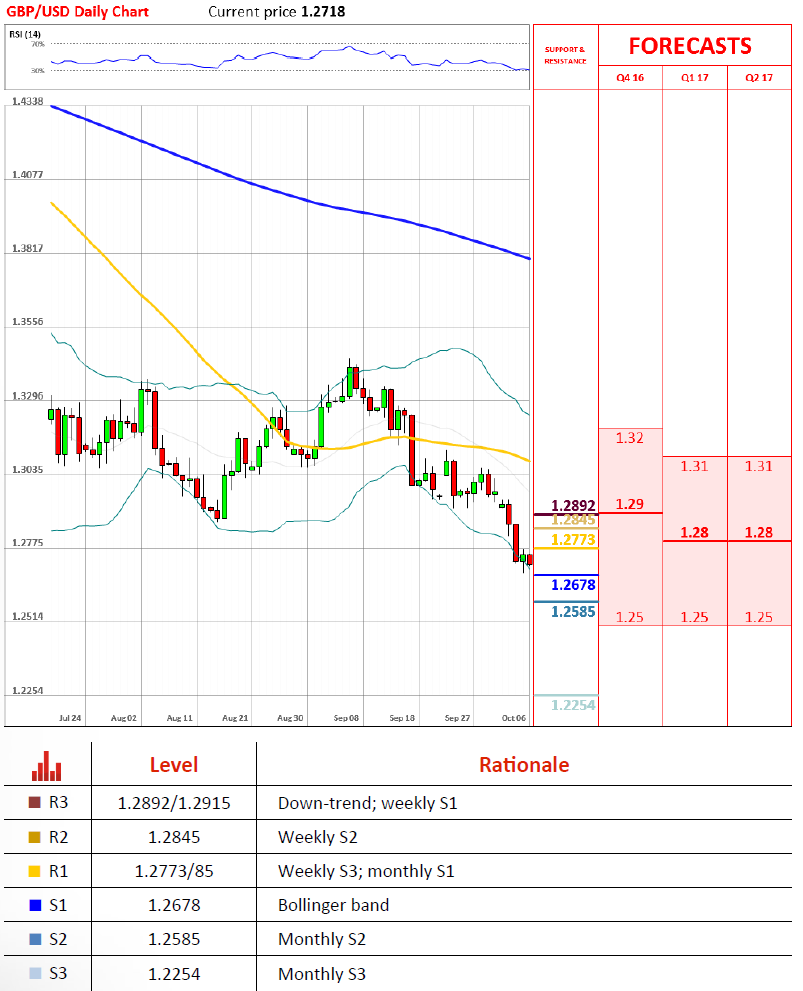Click the 1.2585 support level label
This screenshot has height=991, width=803.
point(573,612)
